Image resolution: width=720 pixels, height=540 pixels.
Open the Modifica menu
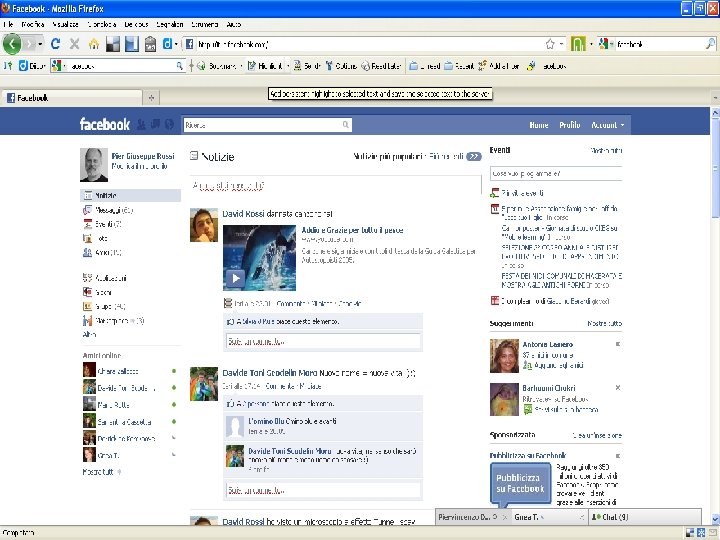point(33,24)
